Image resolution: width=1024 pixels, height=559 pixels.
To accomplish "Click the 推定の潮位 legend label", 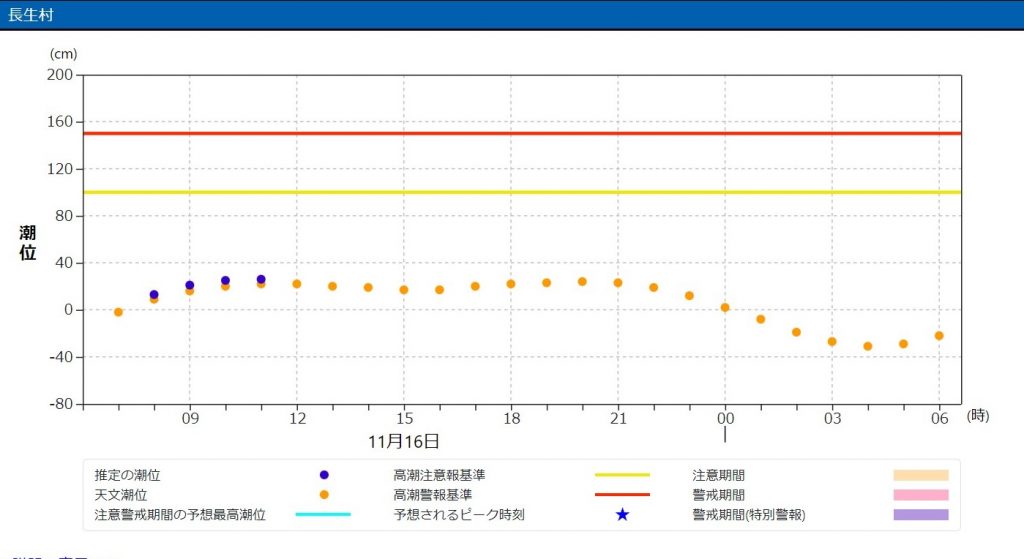I will [x=127, y=475].
